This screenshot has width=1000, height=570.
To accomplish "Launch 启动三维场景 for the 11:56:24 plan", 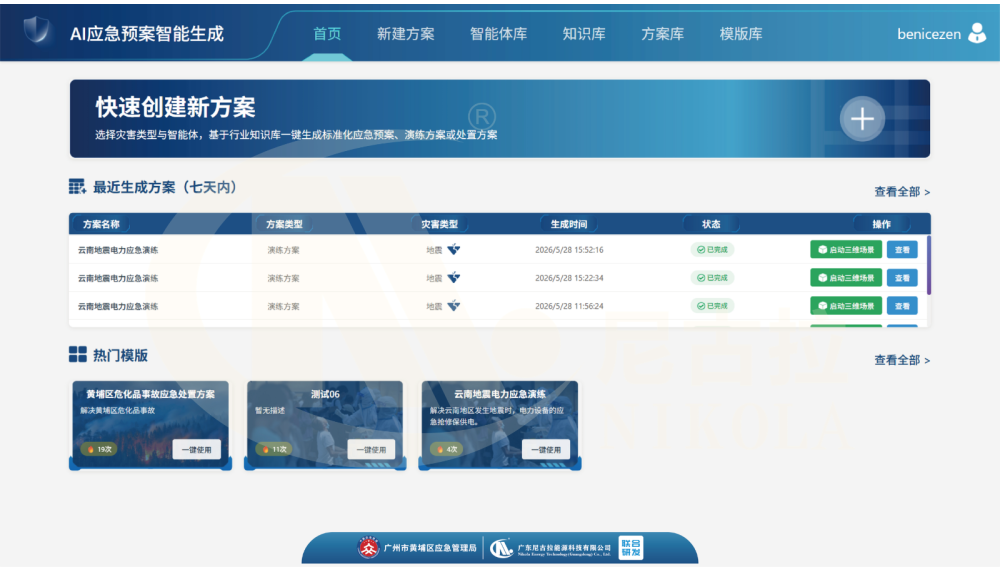I will click(x=846, y=305).
